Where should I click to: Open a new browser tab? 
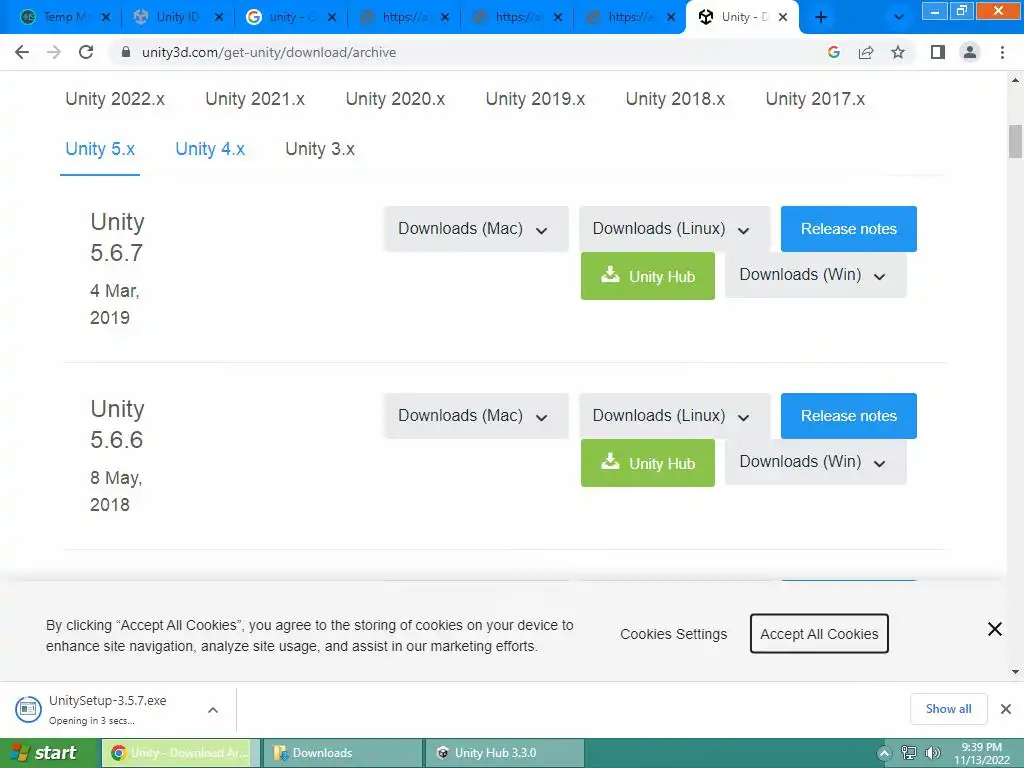tap(821, 17)
